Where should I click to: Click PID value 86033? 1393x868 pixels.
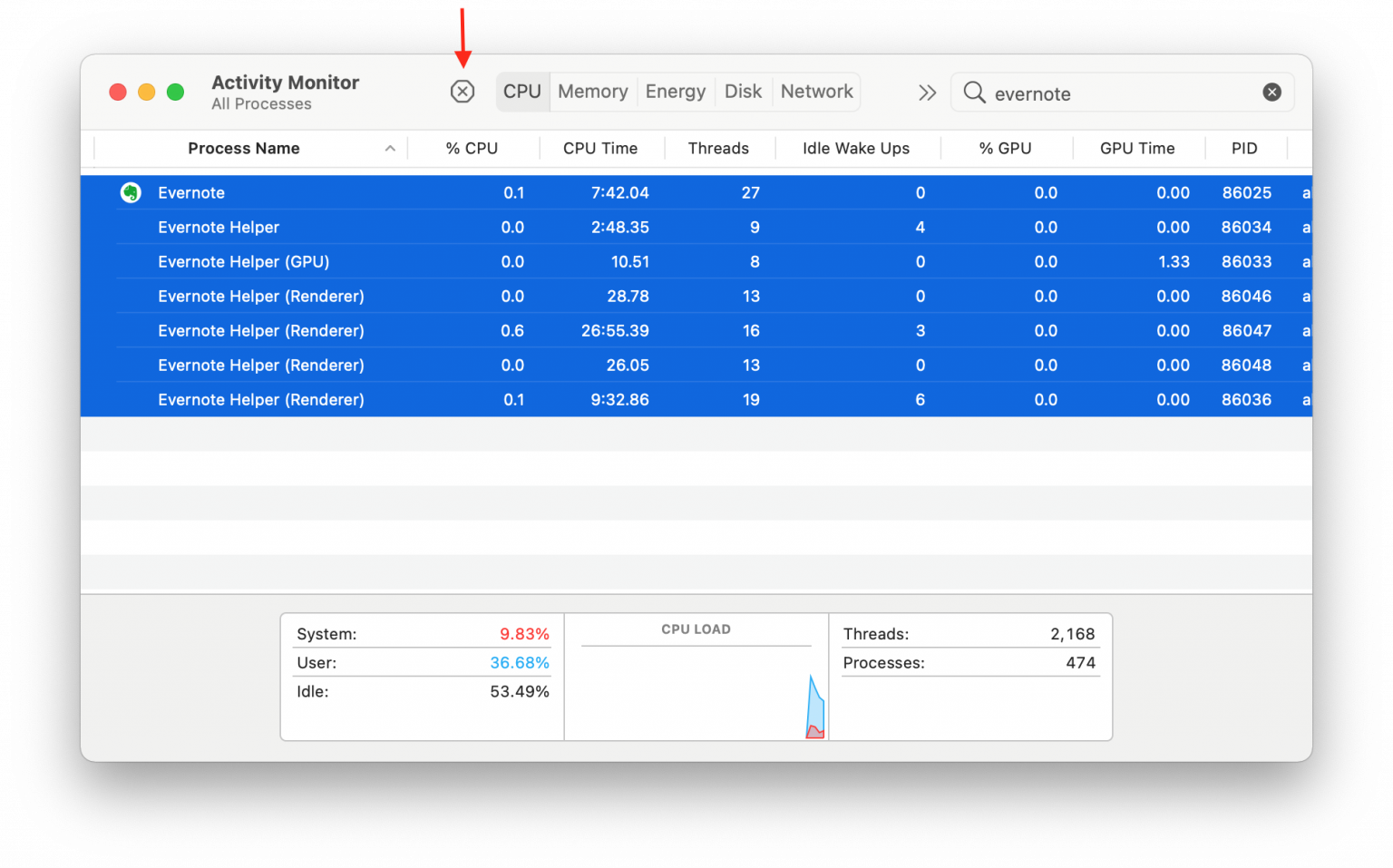click(1246, 261)
